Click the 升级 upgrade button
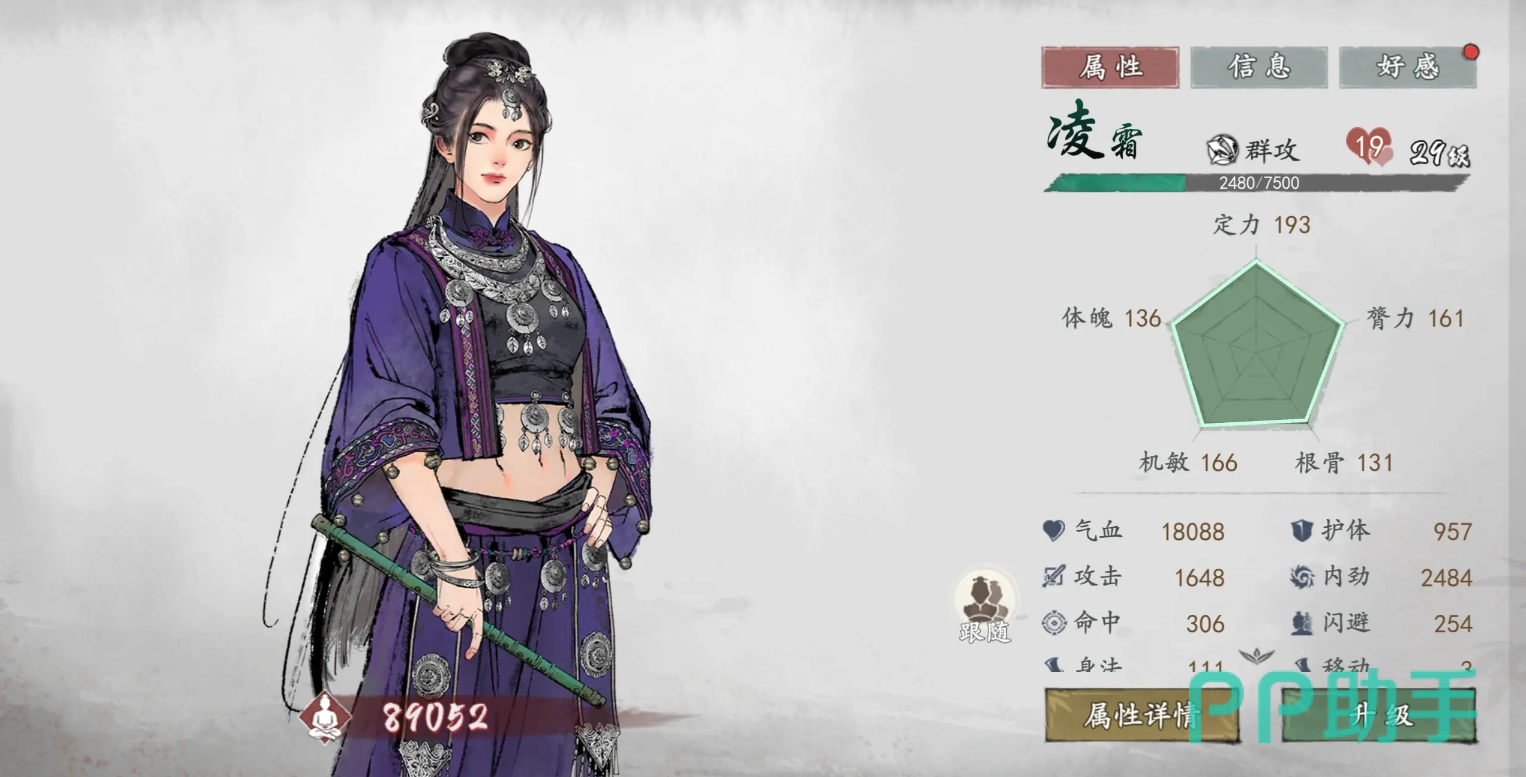Screen dimensions: 1526x777 point(1379,715)
